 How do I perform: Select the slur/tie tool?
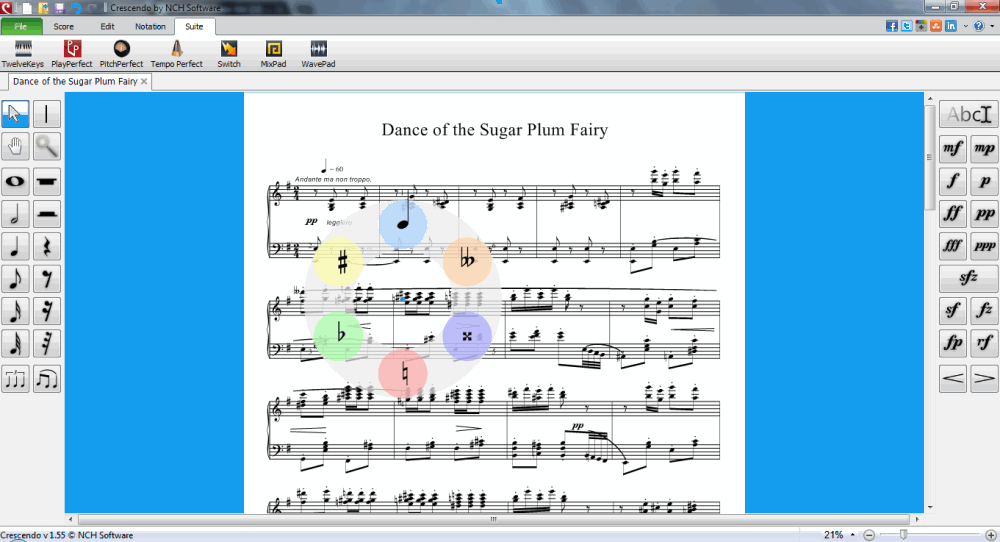point(47,379)
